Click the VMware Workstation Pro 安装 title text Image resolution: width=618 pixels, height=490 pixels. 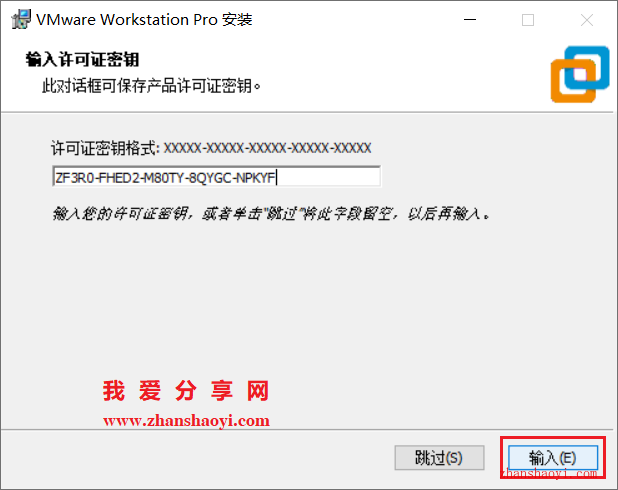pos(144,19)
